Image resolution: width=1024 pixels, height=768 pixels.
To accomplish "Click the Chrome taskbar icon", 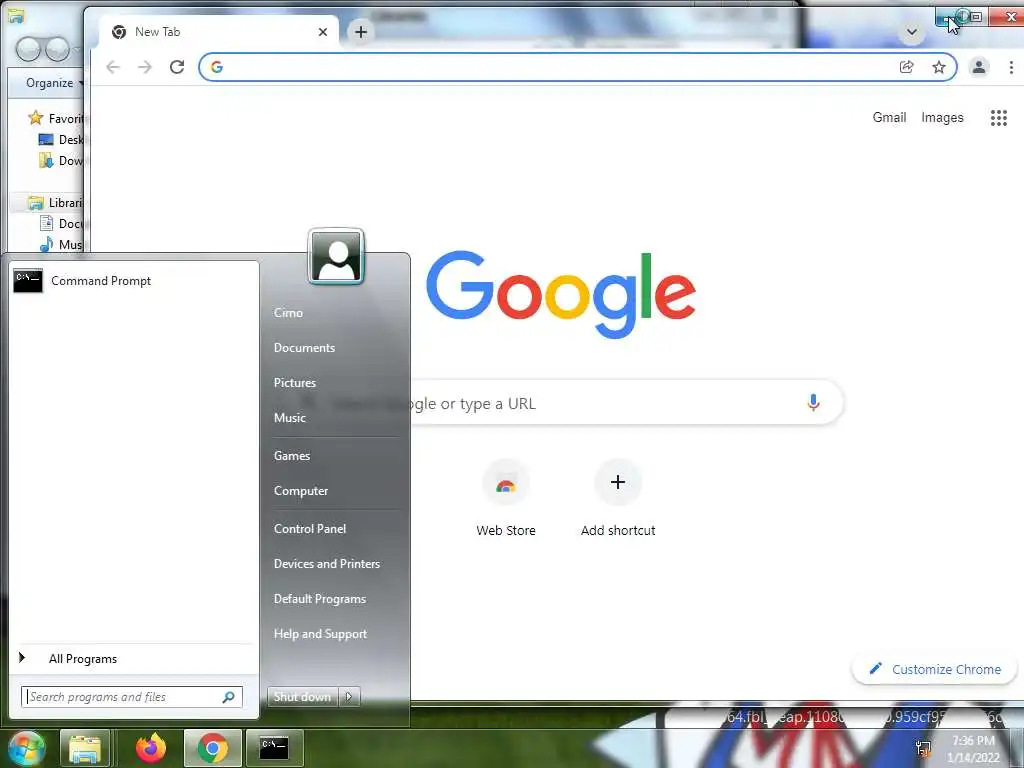I will tap(212, 748).
